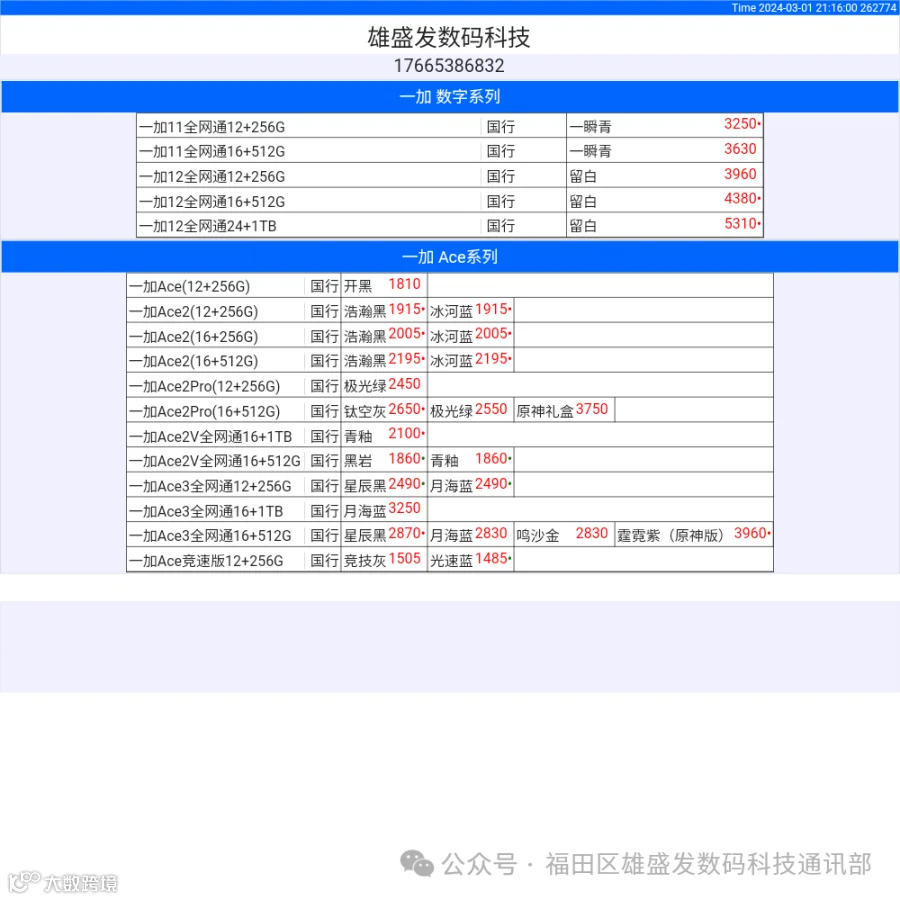This screenshot has width=900, height=900.
Task: Select row 一加Ace2V全网通16+512G
Action: tap(449, 460)
